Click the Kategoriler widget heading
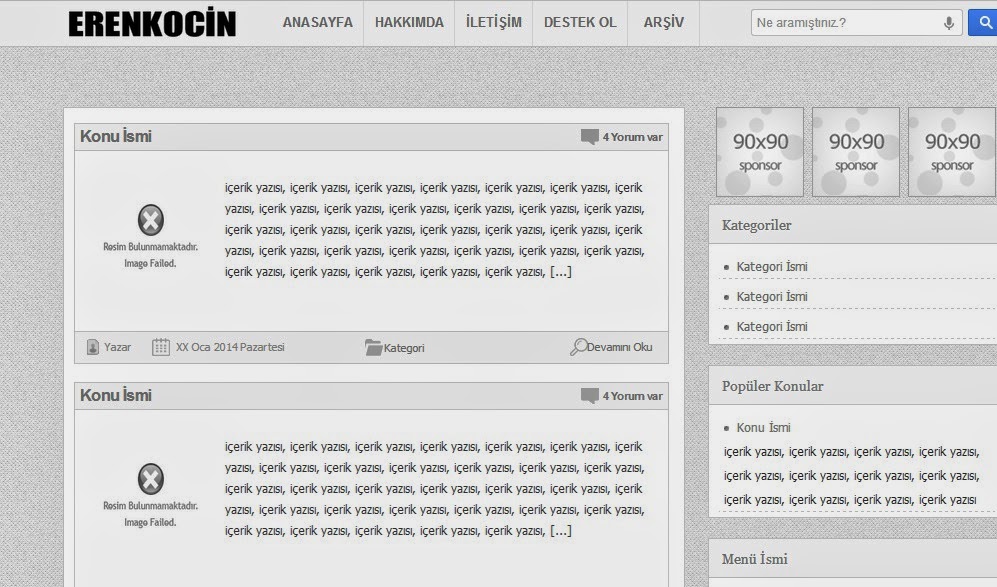 [757, 225]
